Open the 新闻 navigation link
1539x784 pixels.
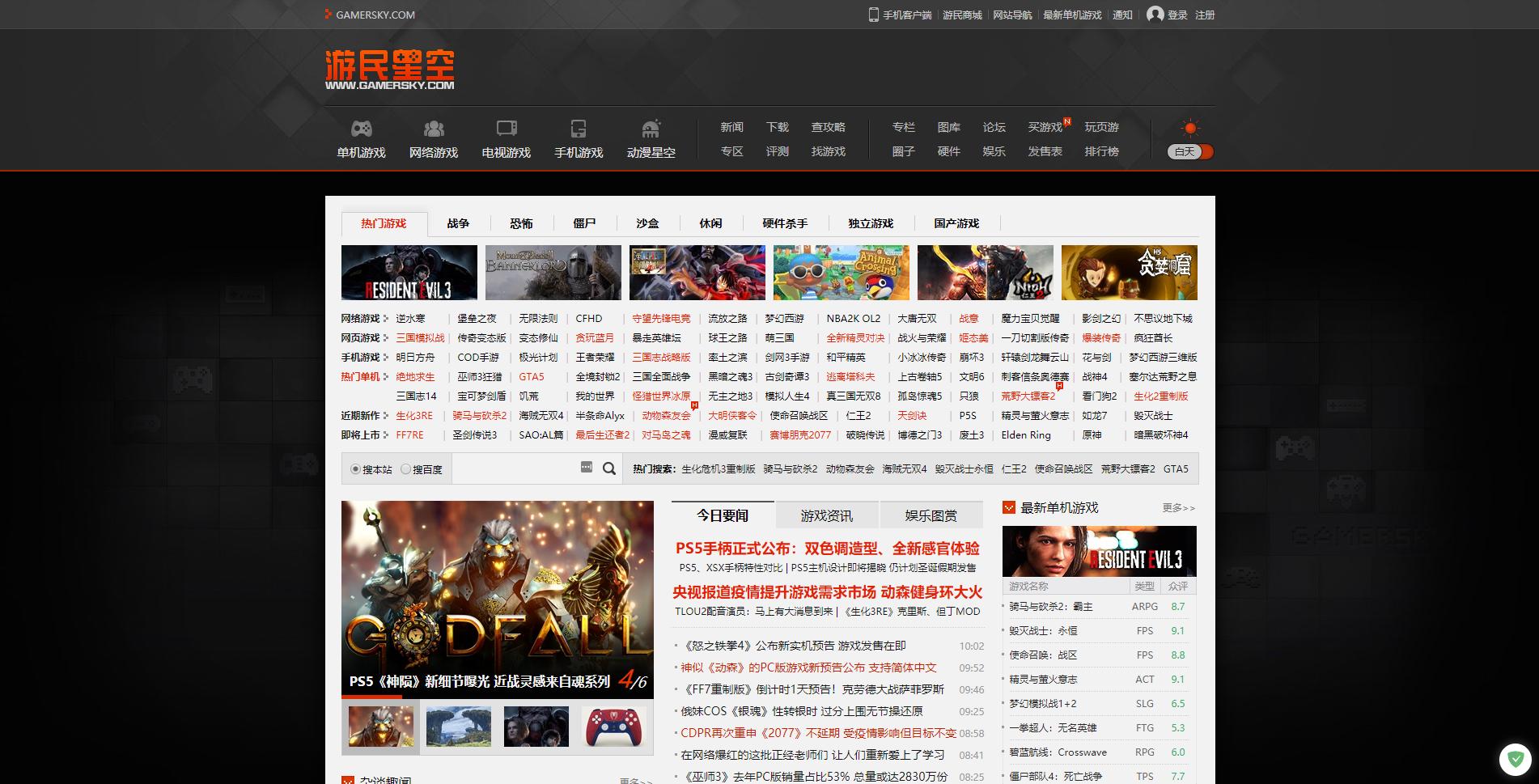click(x=731, y=127)
